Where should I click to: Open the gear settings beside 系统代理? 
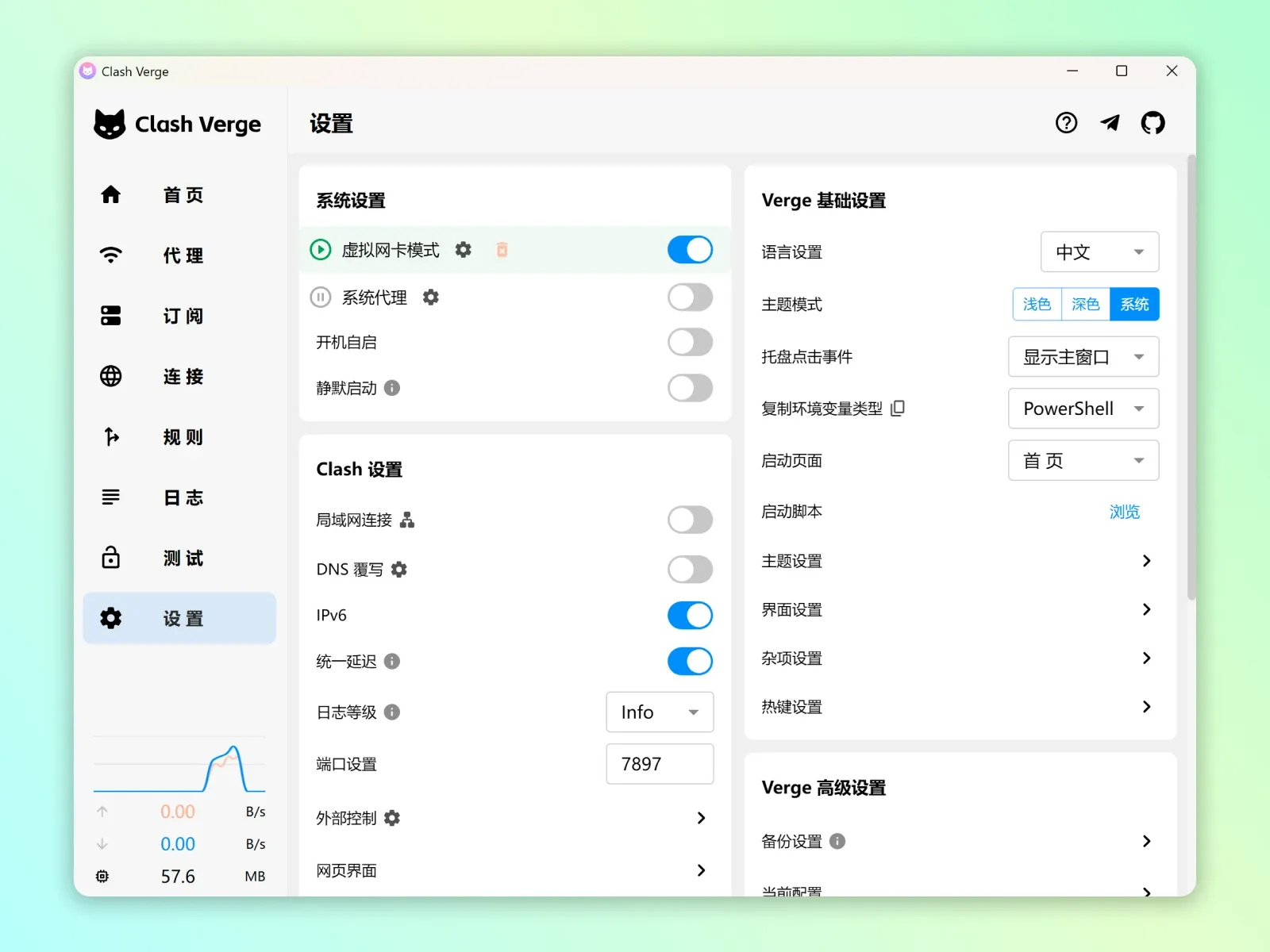click(x=430, y=297)
